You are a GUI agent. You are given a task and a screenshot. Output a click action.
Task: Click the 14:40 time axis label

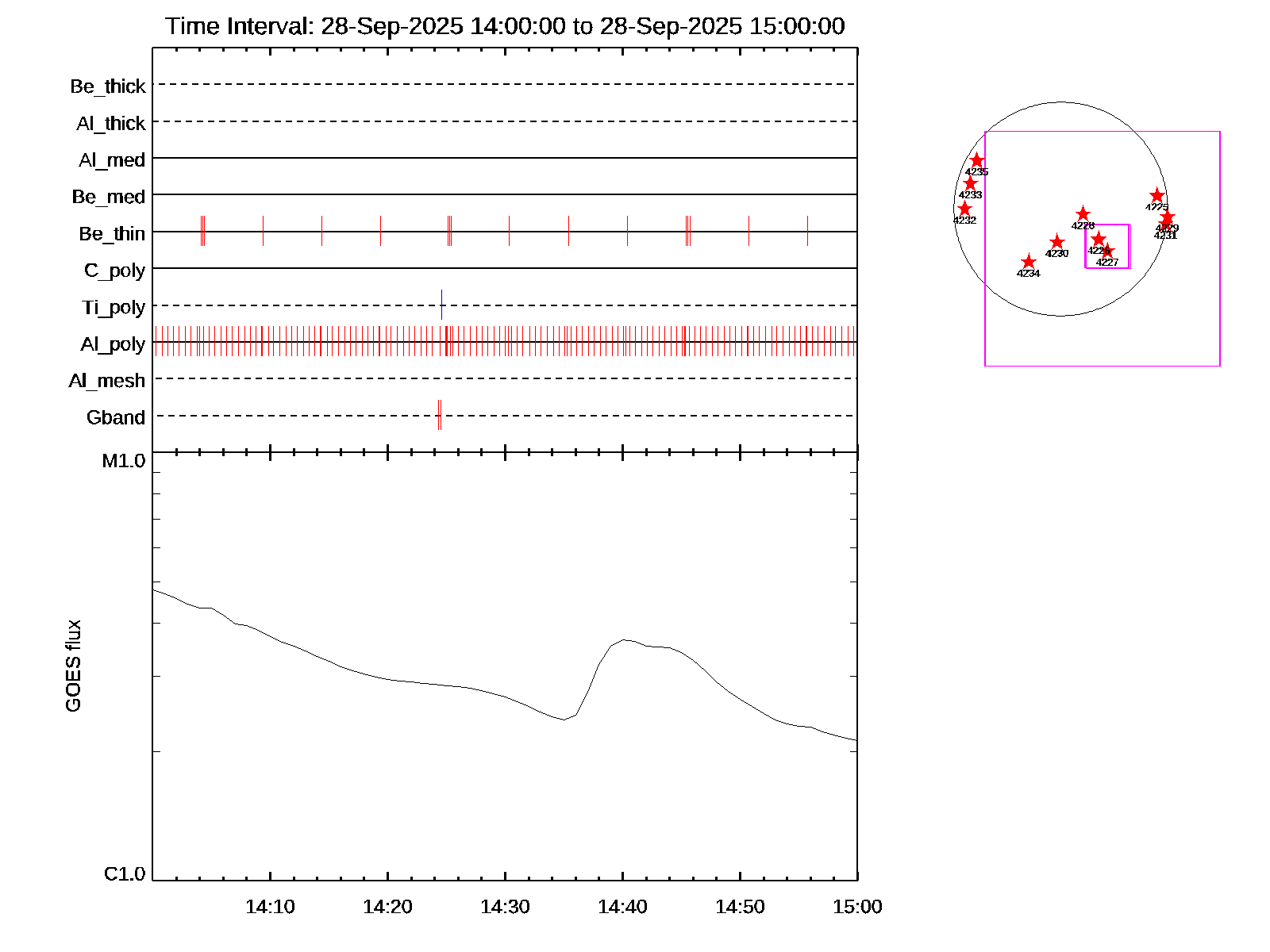click(x=622, y=906)
